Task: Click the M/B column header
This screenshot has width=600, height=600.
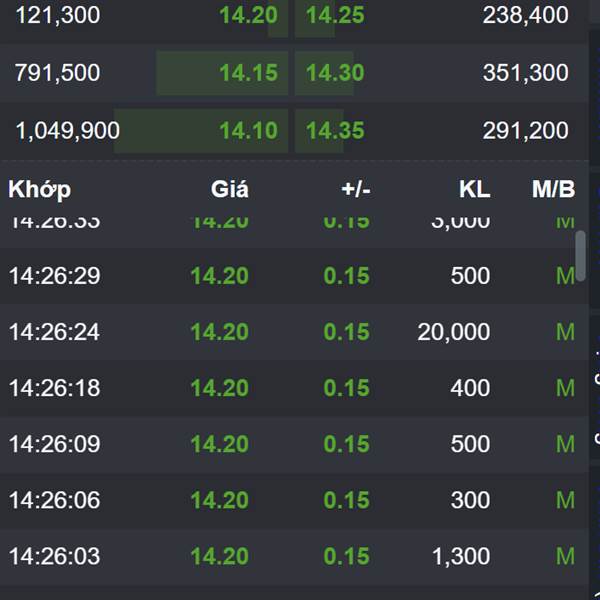Action: (553, 189)
